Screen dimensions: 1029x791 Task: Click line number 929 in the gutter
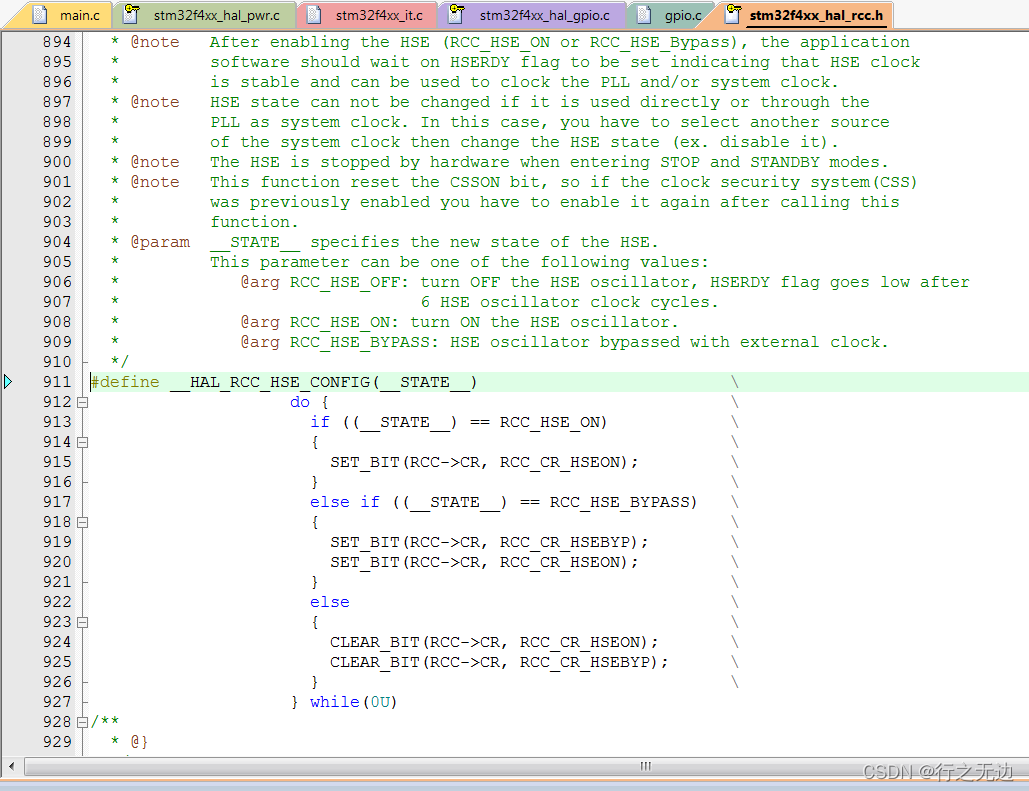pos(57,742)
